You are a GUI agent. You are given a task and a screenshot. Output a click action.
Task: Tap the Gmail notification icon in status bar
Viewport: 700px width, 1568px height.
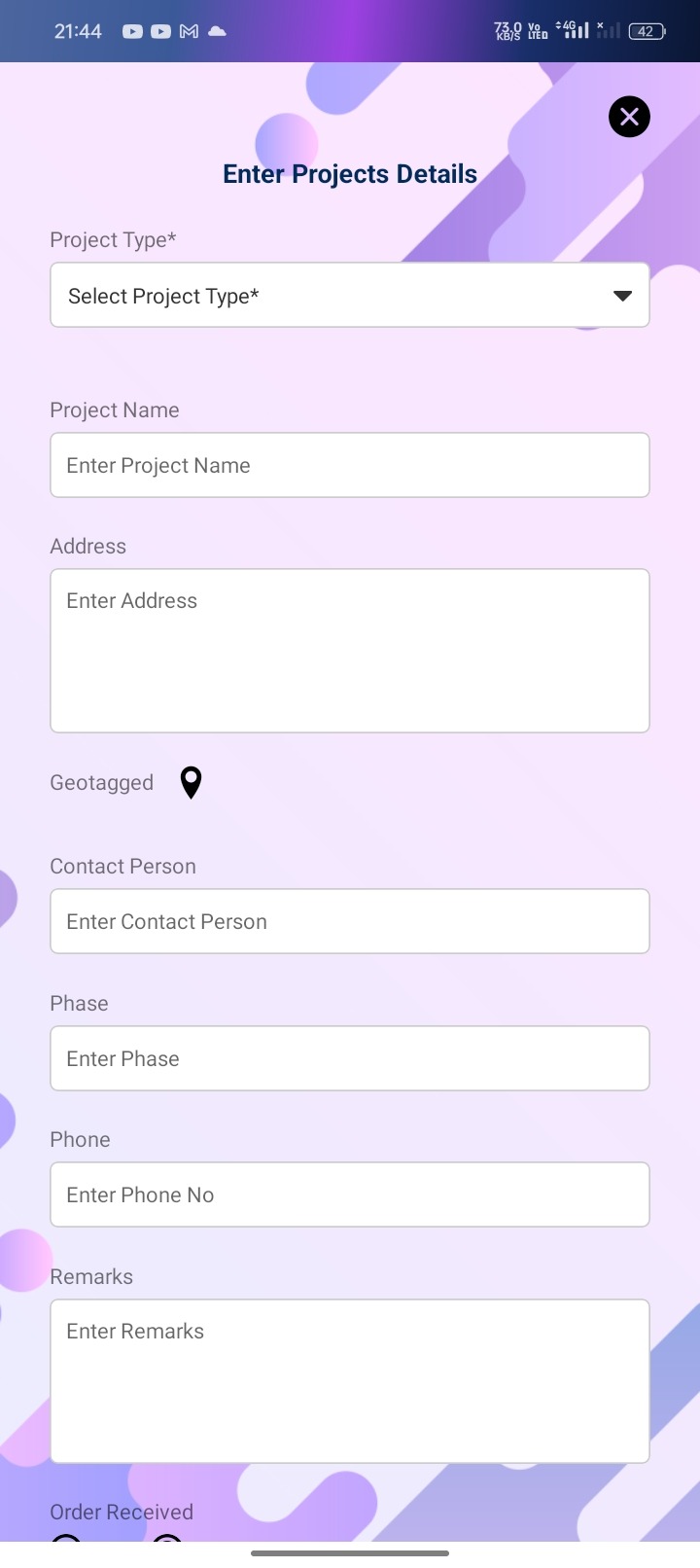(x=190, y=31)
